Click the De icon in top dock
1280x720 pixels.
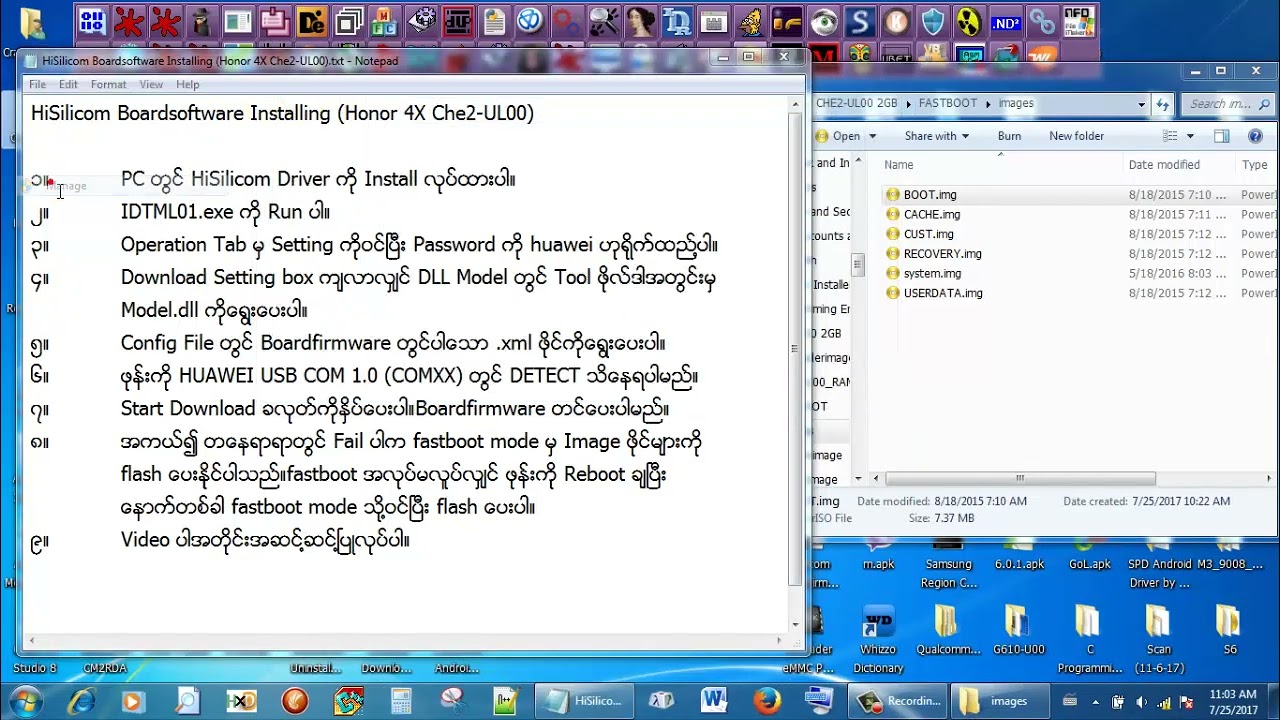[x=312, y=22]
